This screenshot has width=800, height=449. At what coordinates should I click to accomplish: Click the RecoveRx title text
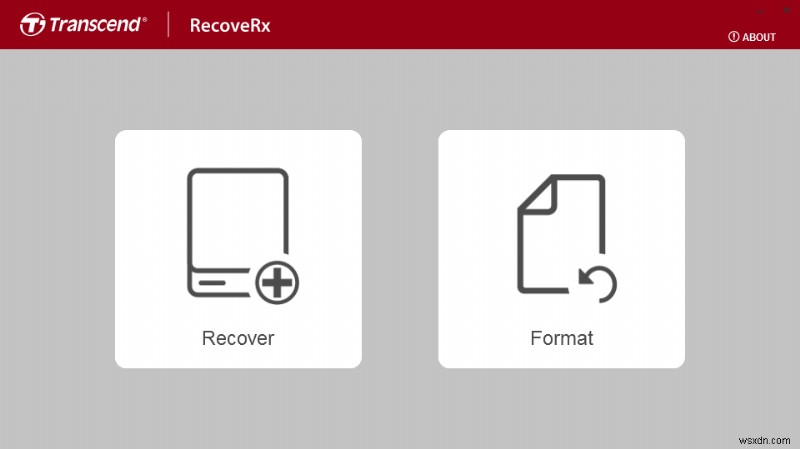click(x=230, y=26)
